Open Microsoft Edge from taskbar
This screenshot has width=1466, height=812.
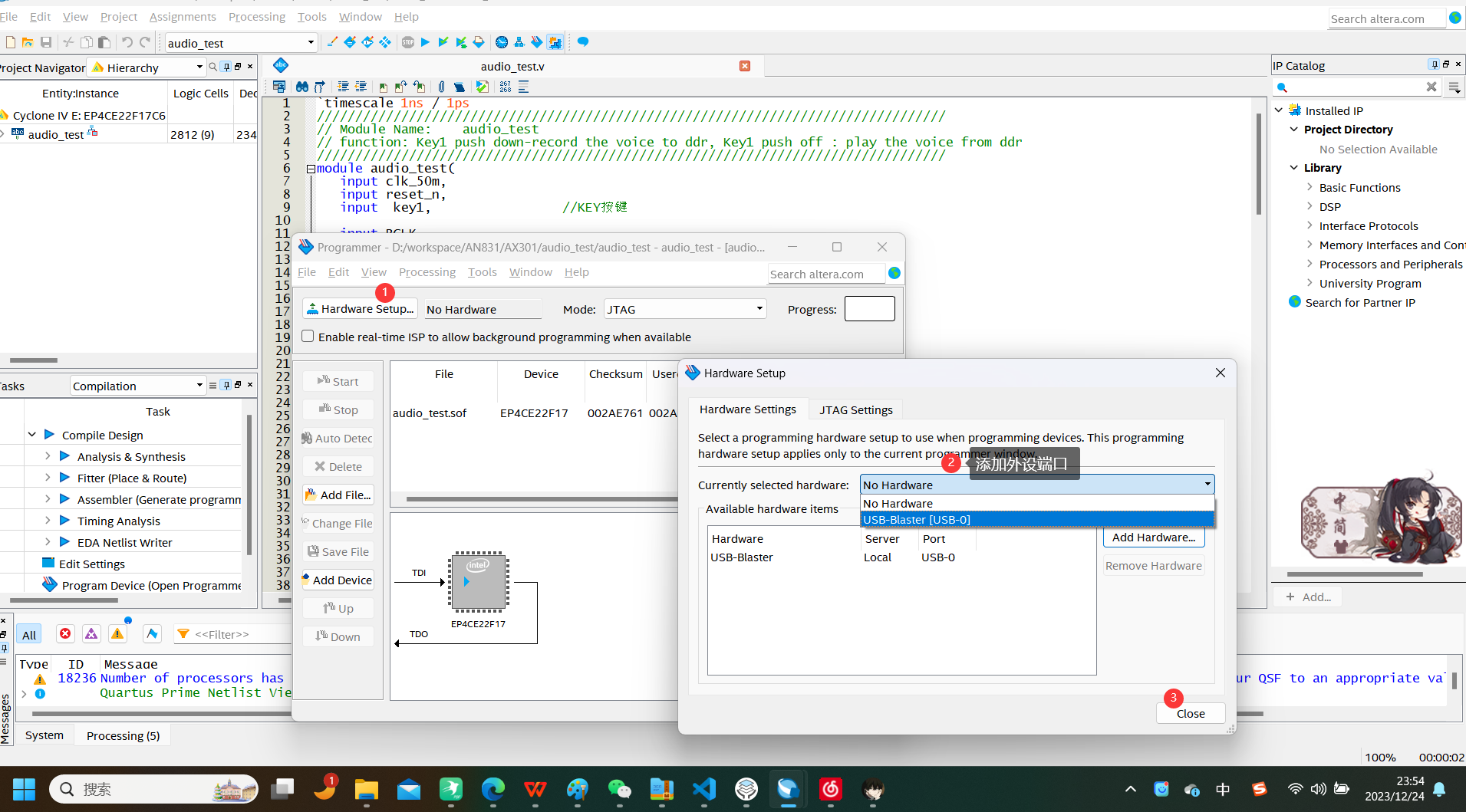(x=493, y=789)
